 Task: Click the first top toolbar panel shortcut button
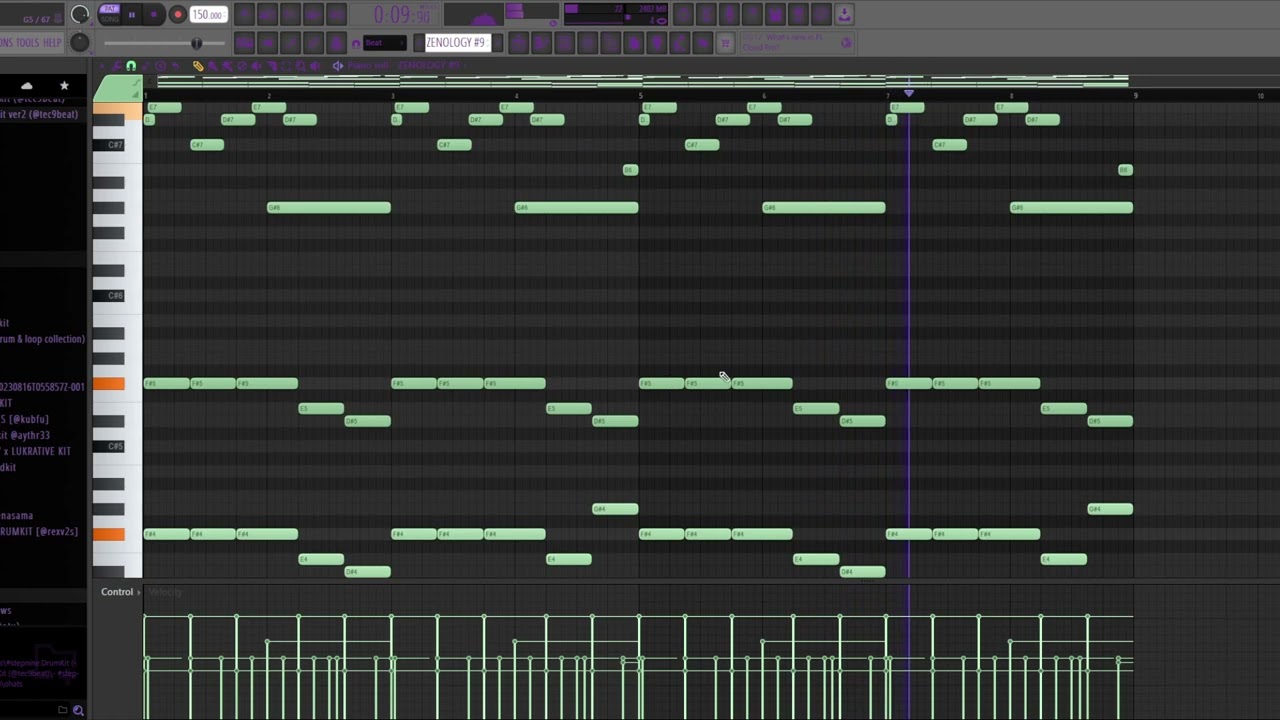[x=245, y=14]
